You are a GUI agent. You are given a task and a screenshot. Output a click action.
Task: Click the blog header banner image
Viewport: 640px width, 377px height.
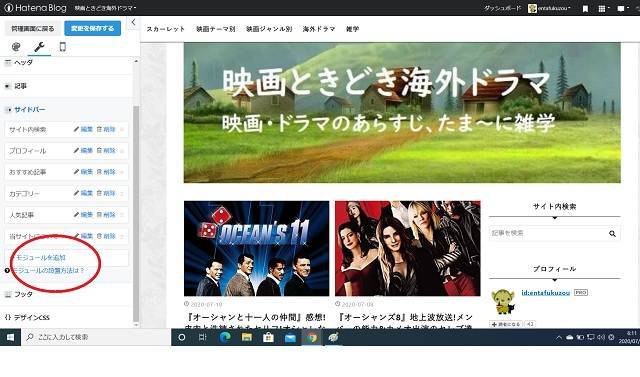click(402, 113)
